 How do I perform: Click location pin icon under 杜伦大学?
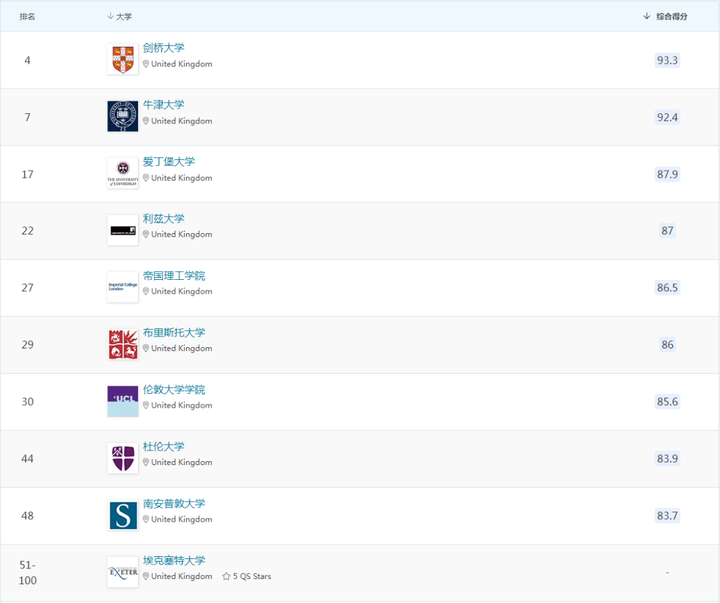pos(146,462)
